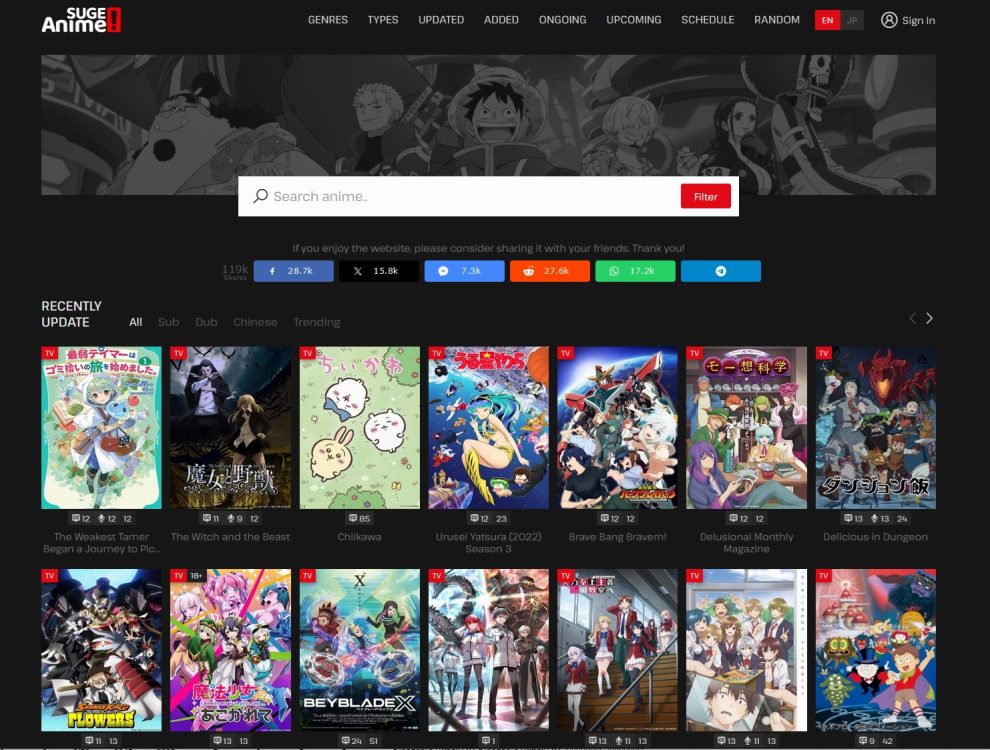Share on WhatsApp (17.2k)
Viewport: 990px width, 750px height.
635,271
